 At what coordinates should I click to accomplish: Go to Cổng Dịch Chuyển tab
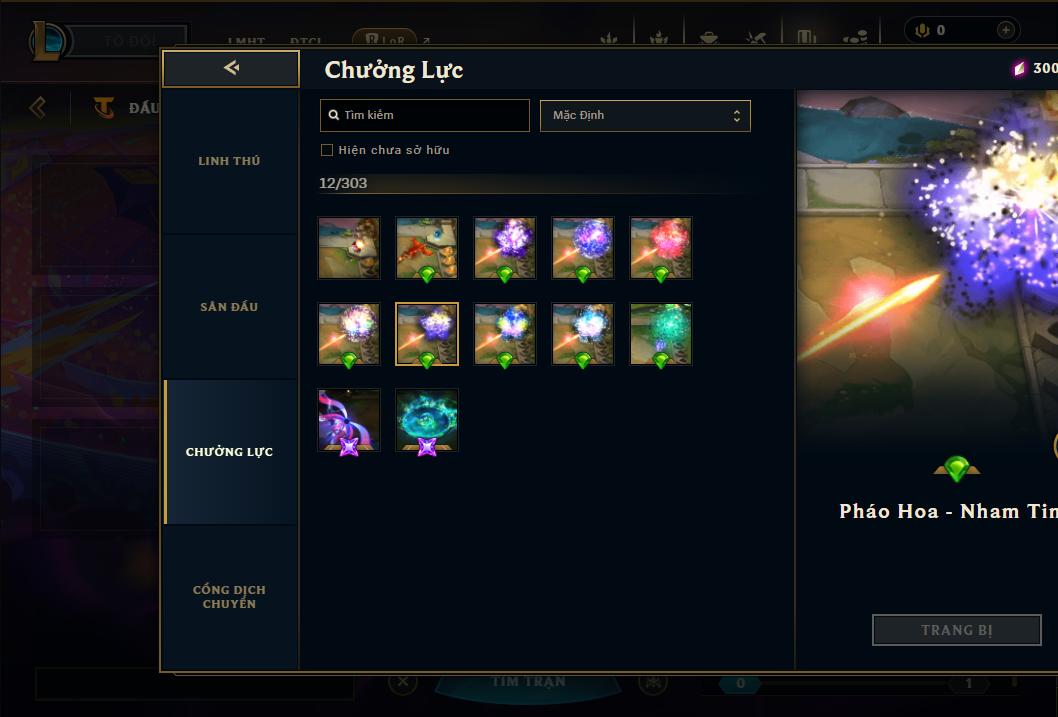(x=229, y=597)
